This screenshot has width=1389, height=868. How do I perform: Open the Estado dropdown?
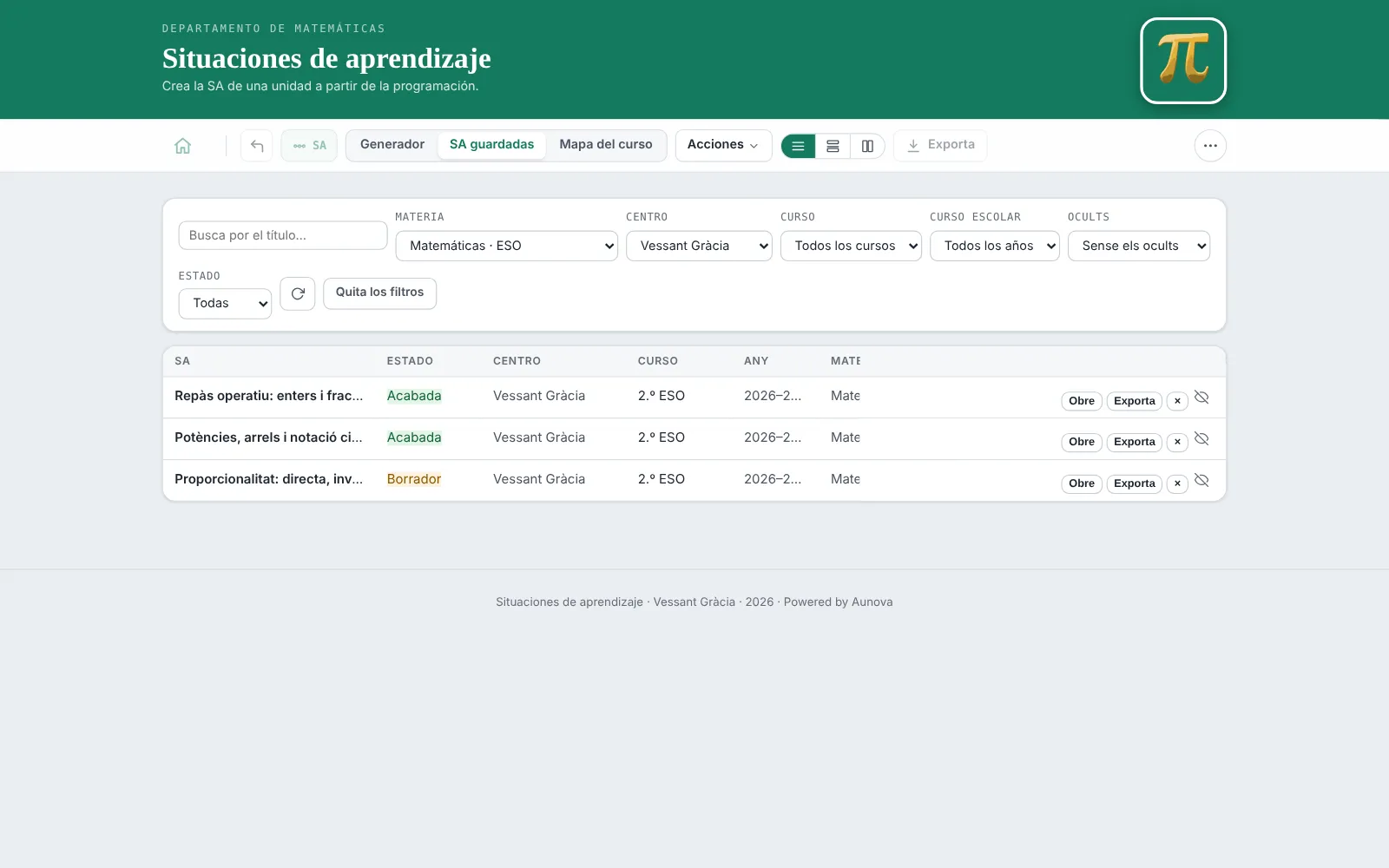[225, 303]
